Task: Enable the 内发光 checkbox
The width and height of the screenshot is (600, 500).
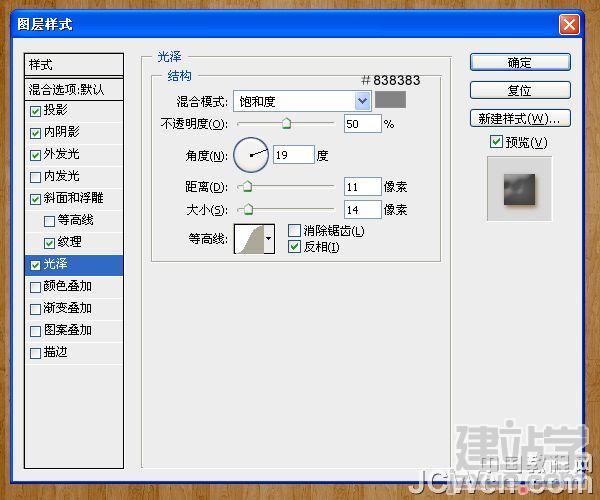Action: coord(35,177)
